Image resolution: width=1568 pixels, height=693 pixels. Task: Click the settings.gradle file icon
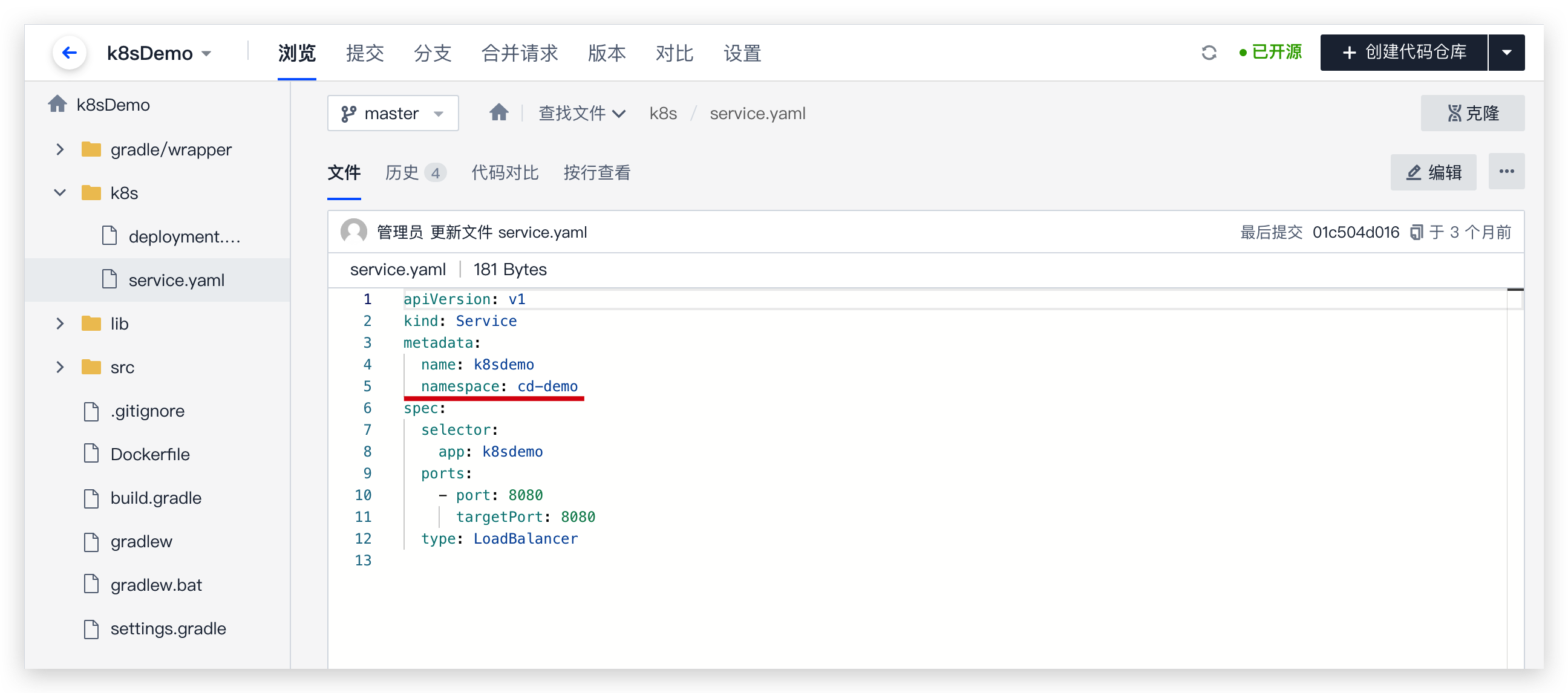(91, 628)
